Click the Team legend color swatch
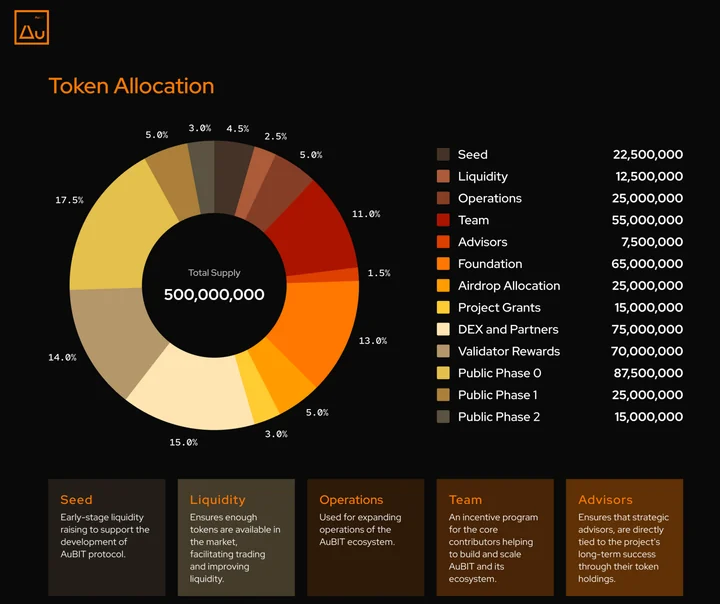This screenshot has width=720, height=604. pos(443,220)
